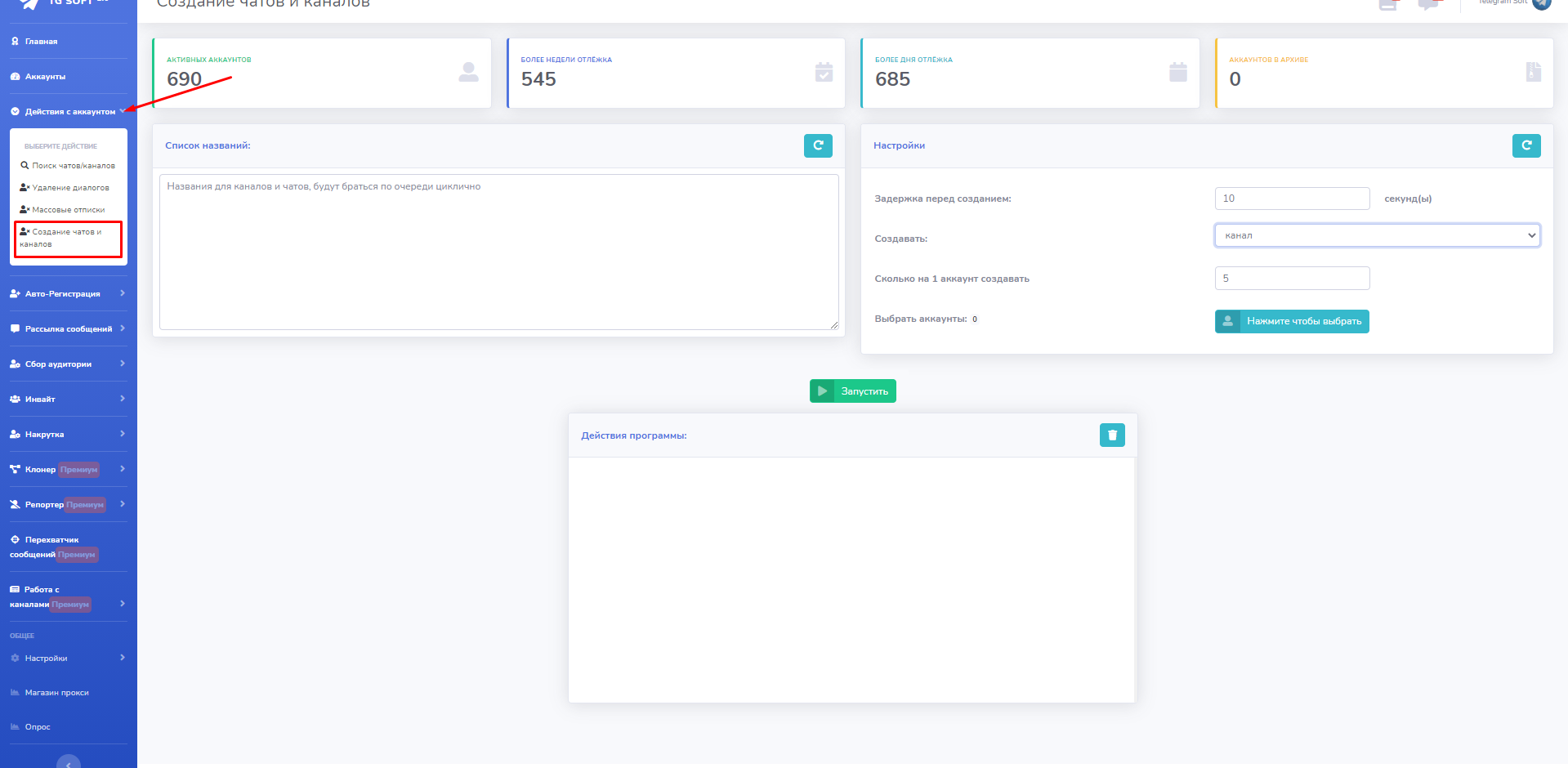Focus the channel and chat names textarea
1568x768 pixels.
499,252
